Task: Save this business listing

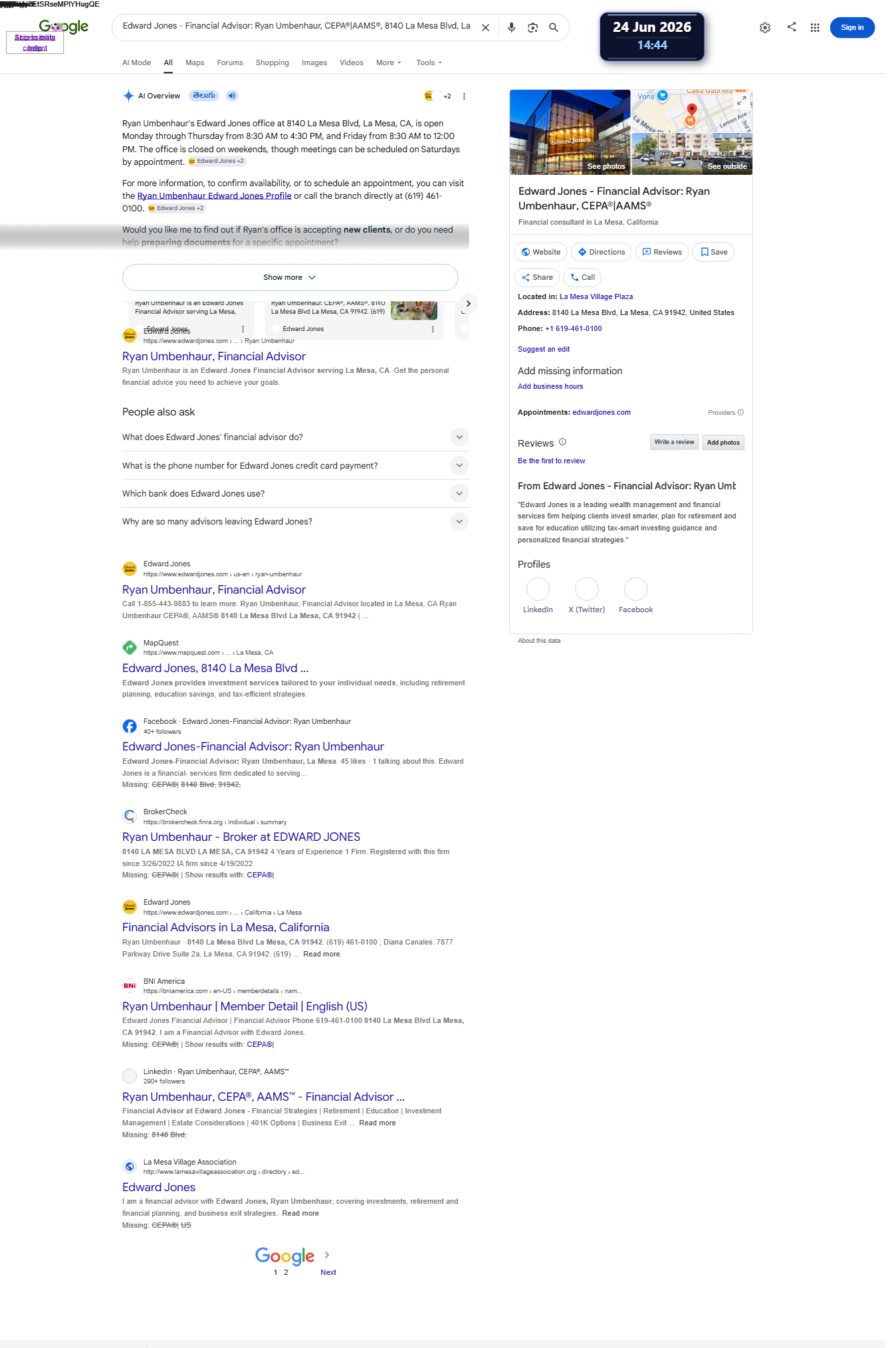Action: [x=713, y=252]
